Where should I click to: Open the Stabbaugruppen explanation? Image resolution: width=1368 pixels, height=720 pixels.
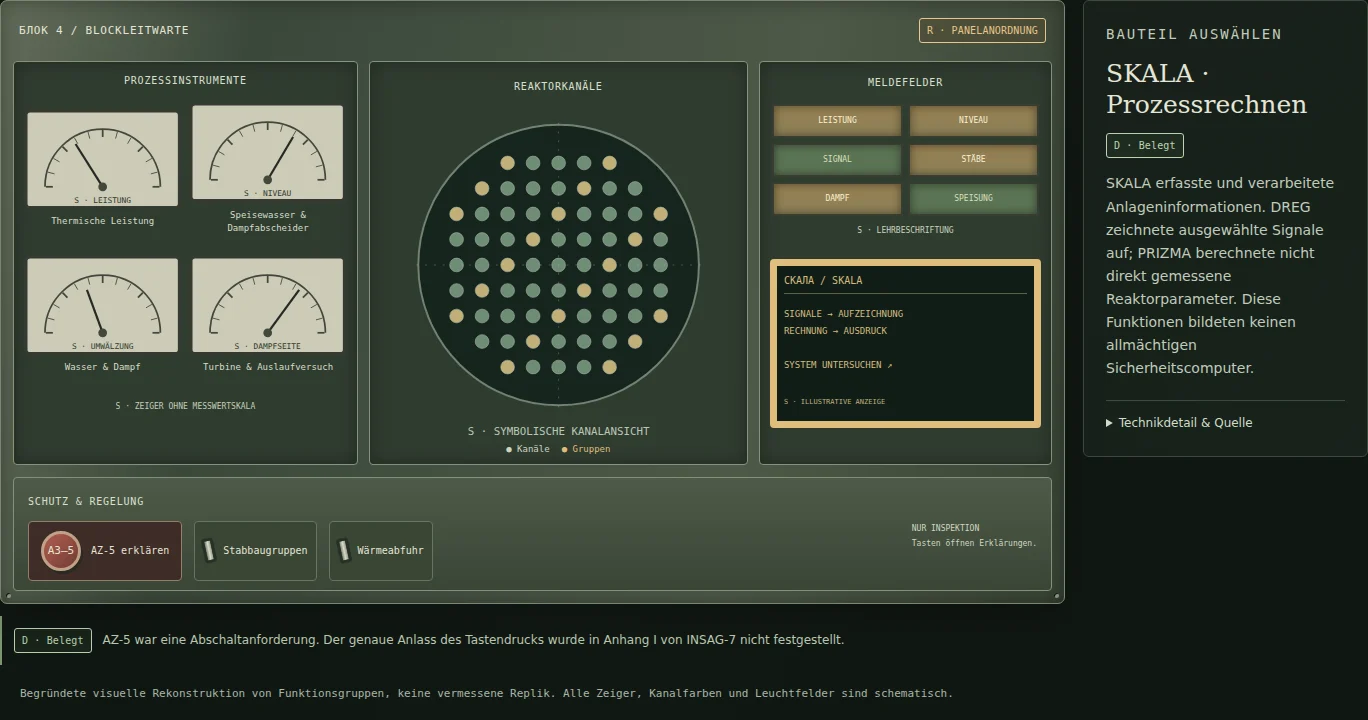pyautogui.click(x=255, y=550)
